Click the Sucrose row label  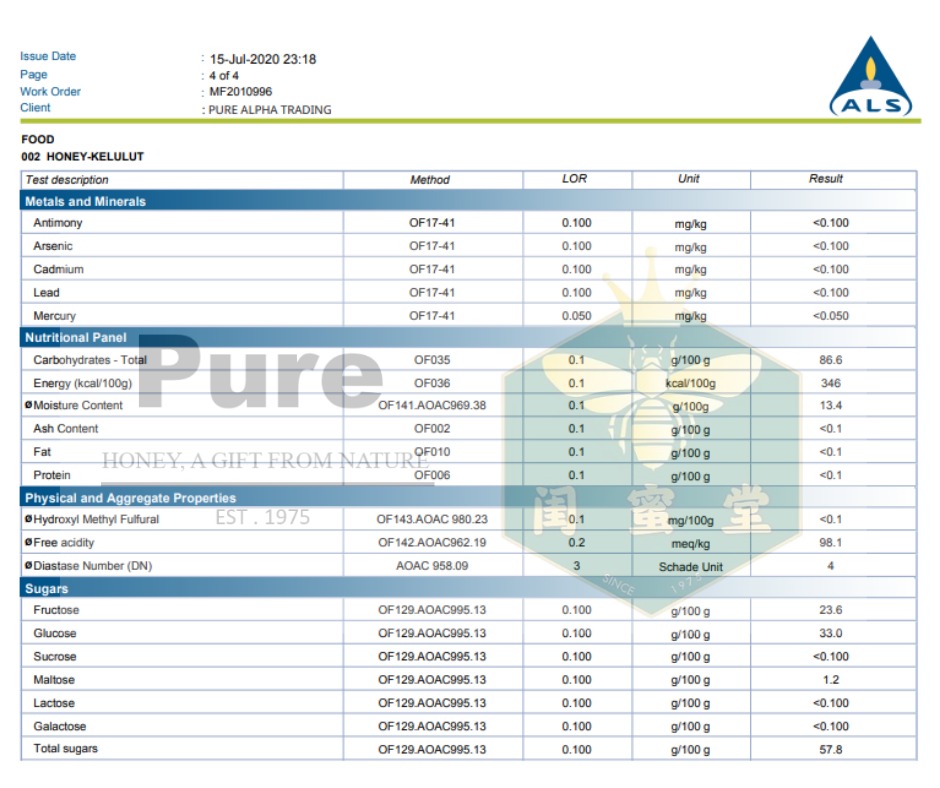click(x=55, y=657)
